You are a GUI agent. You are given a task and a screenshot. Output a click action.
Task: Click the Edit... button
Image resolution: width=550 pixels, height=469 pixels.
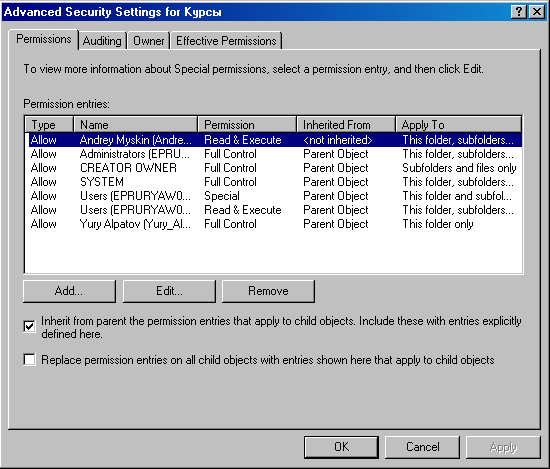(x=169, y=291)
